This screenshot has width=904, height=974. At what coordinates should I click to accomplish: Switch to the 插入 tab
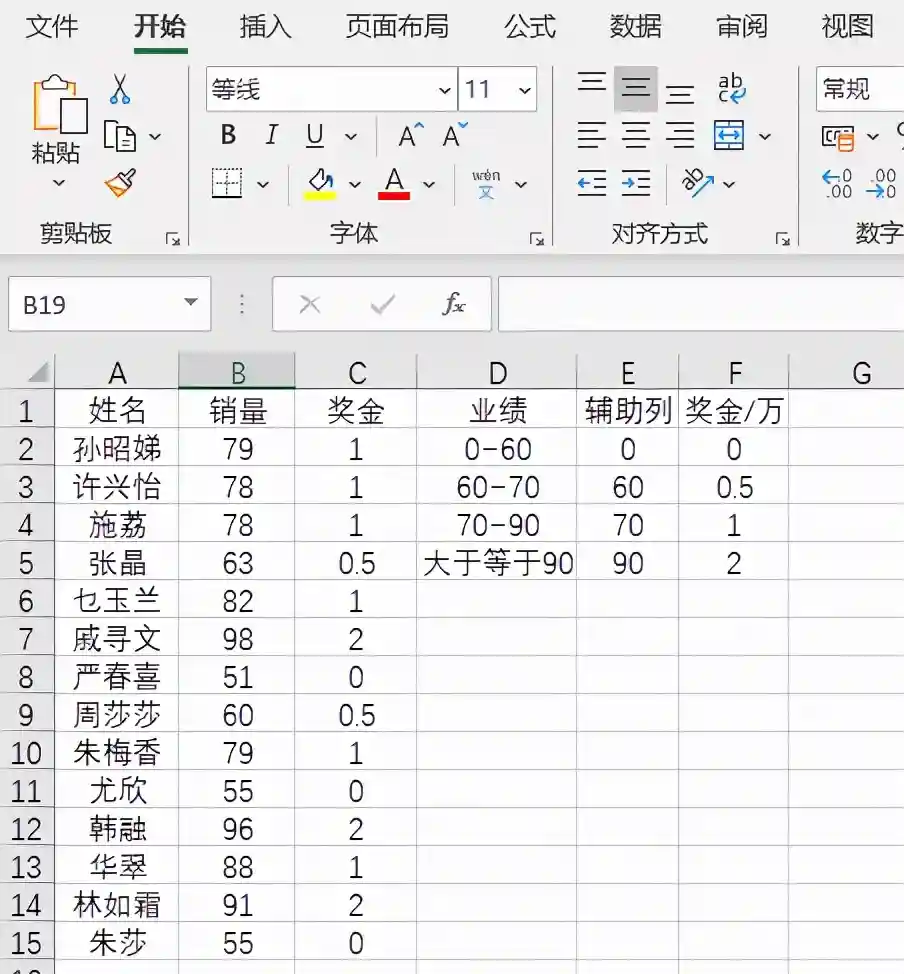point(266,26)
